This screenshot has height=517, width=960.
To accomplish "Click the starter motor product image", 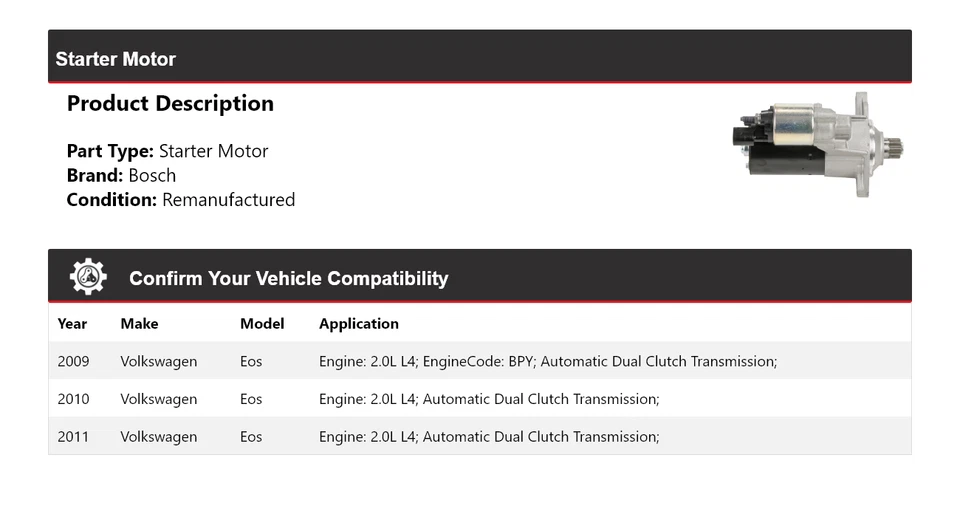I will point(818,144).
